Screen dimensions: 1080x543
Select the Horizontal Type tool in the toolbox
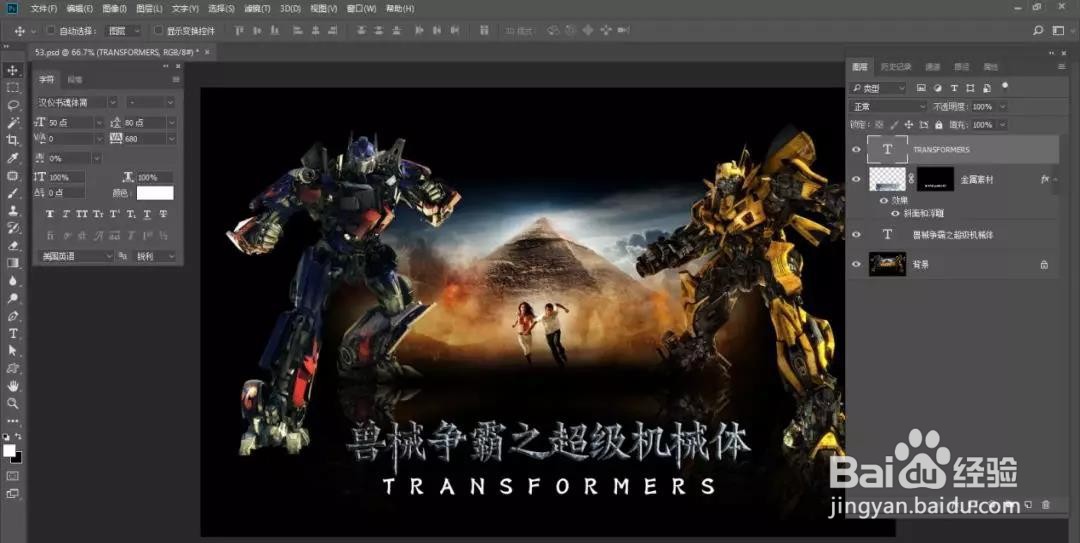12,334
